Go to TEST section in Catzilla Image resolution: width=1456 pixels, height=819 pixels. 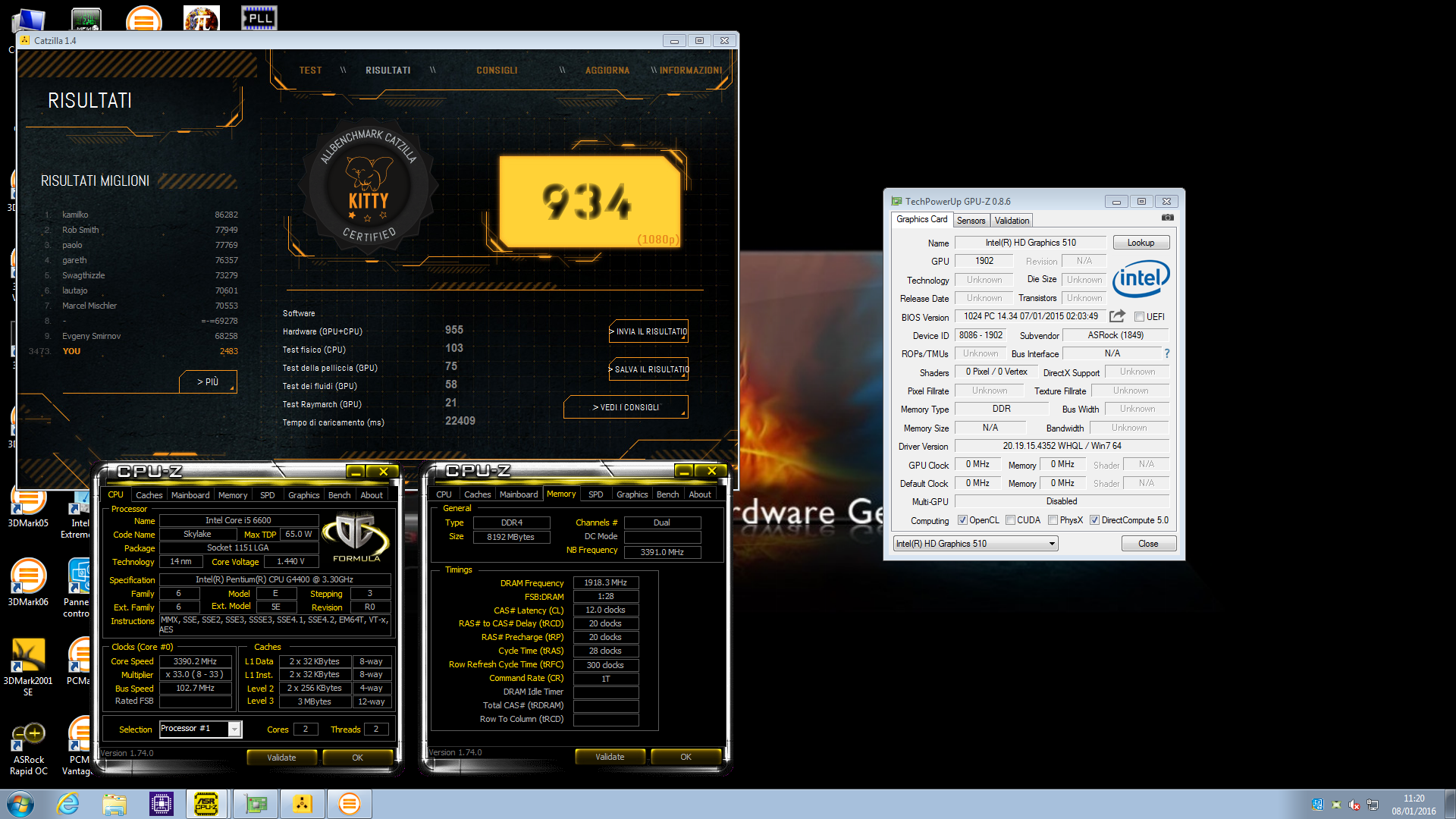pos(310,71)
